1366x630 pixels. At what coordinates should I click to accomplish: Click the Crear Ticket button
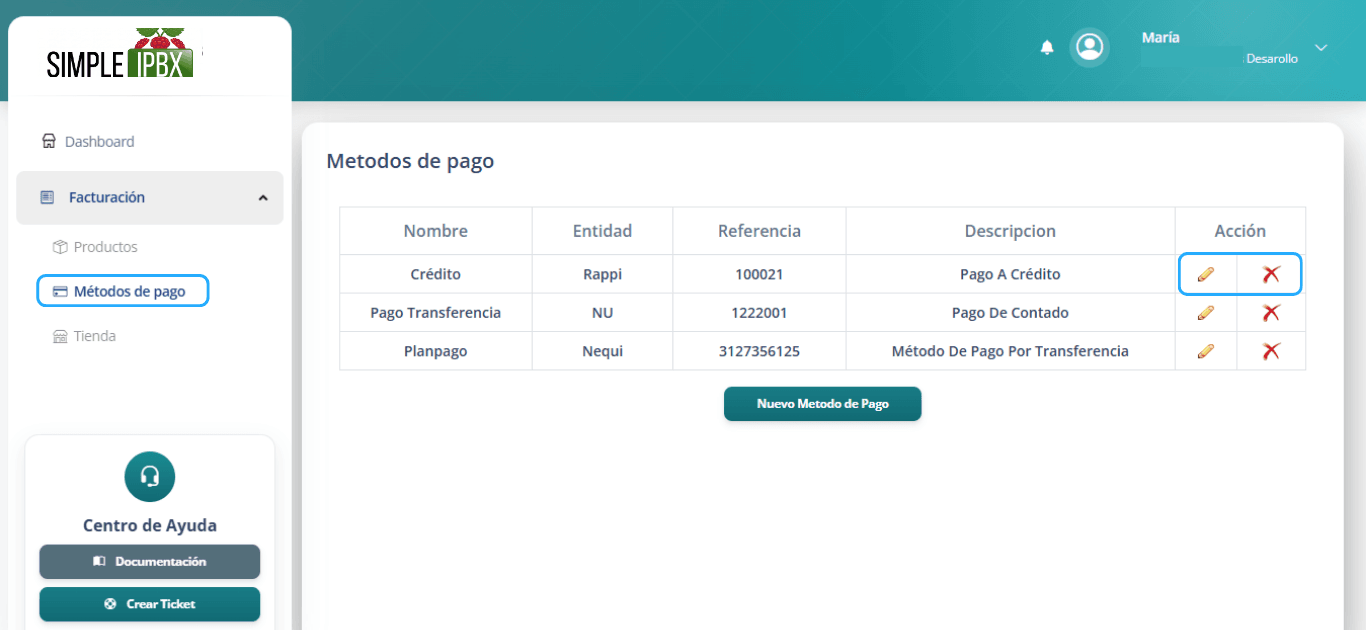[x=150, y=604]
